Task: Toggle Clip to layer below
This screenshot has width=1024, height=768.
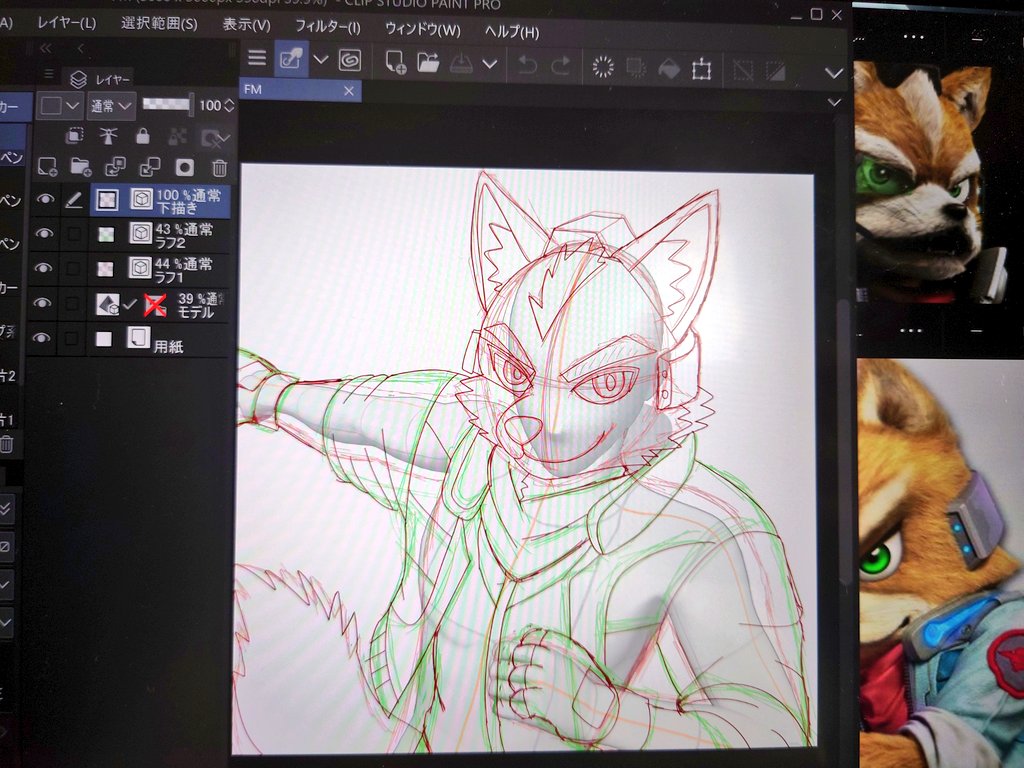Action: pyautogui.click(x=74, y=135)
